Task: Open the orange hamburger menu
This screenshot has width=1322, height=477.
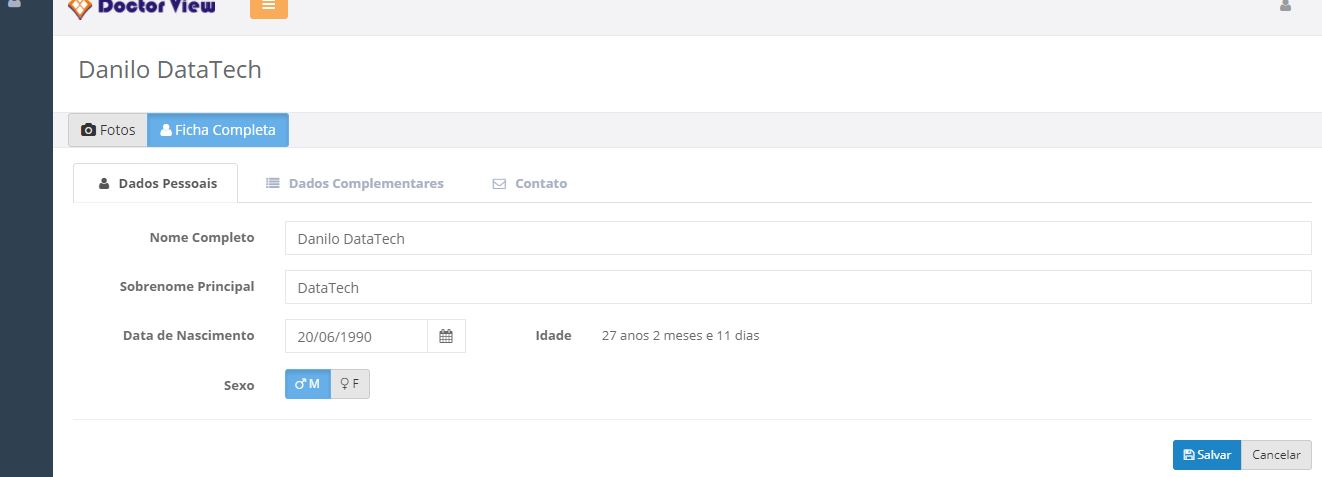Action: [x=268, y=6]
